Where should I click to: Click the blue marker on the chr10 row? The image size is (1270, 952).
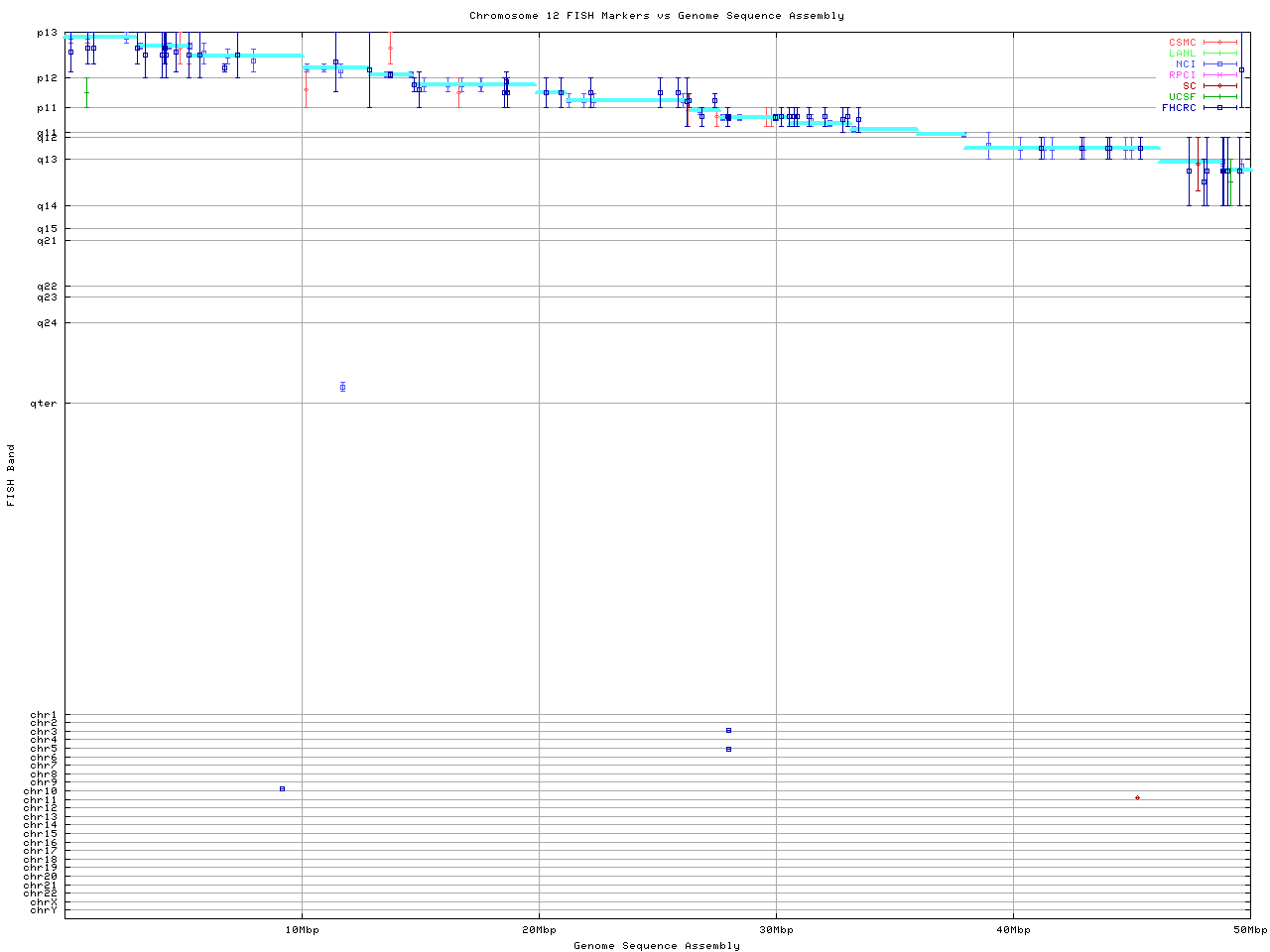tap(282, 788)
